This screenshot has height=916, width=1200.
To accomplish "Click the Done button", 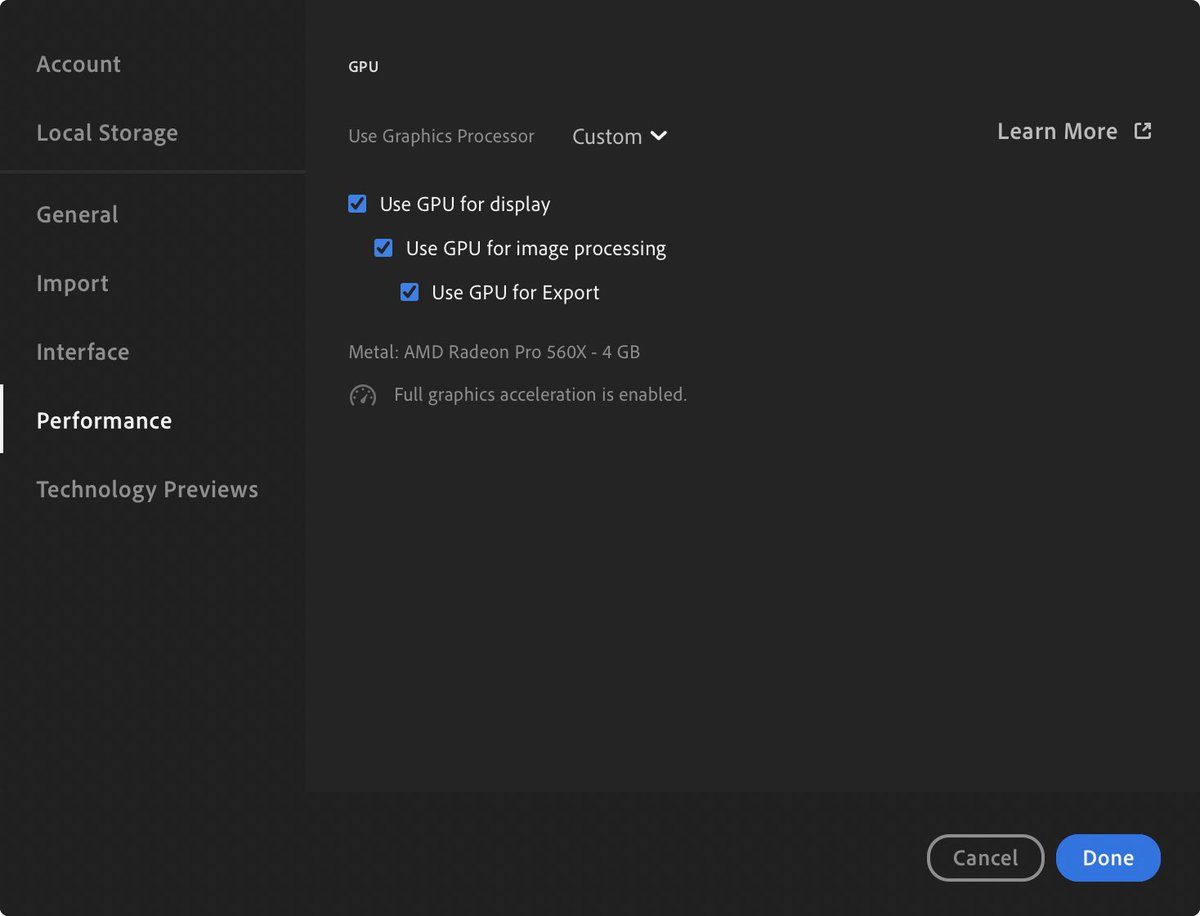I will click(x=1108, y=857).
